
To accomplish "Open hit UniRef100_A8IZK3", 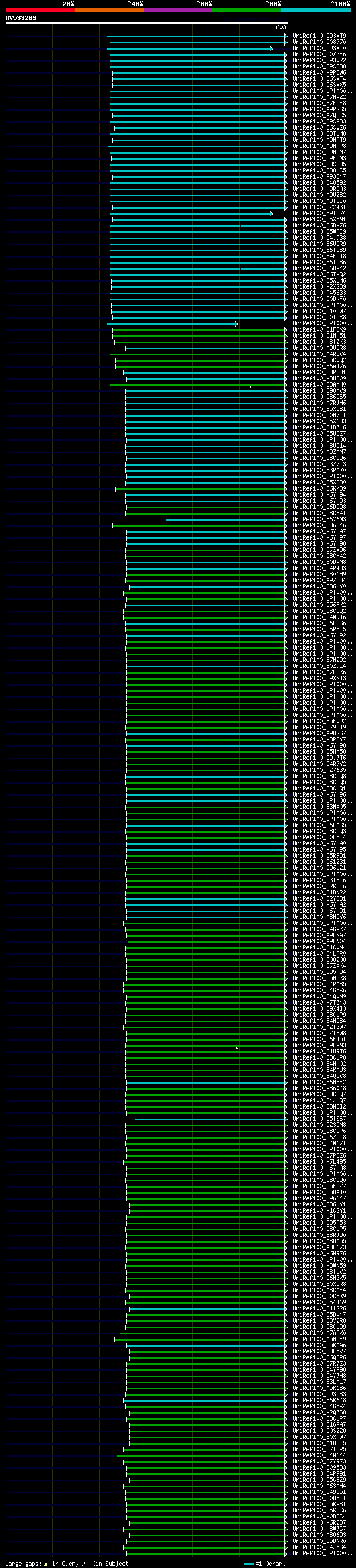I will click(x=319, y=342).
